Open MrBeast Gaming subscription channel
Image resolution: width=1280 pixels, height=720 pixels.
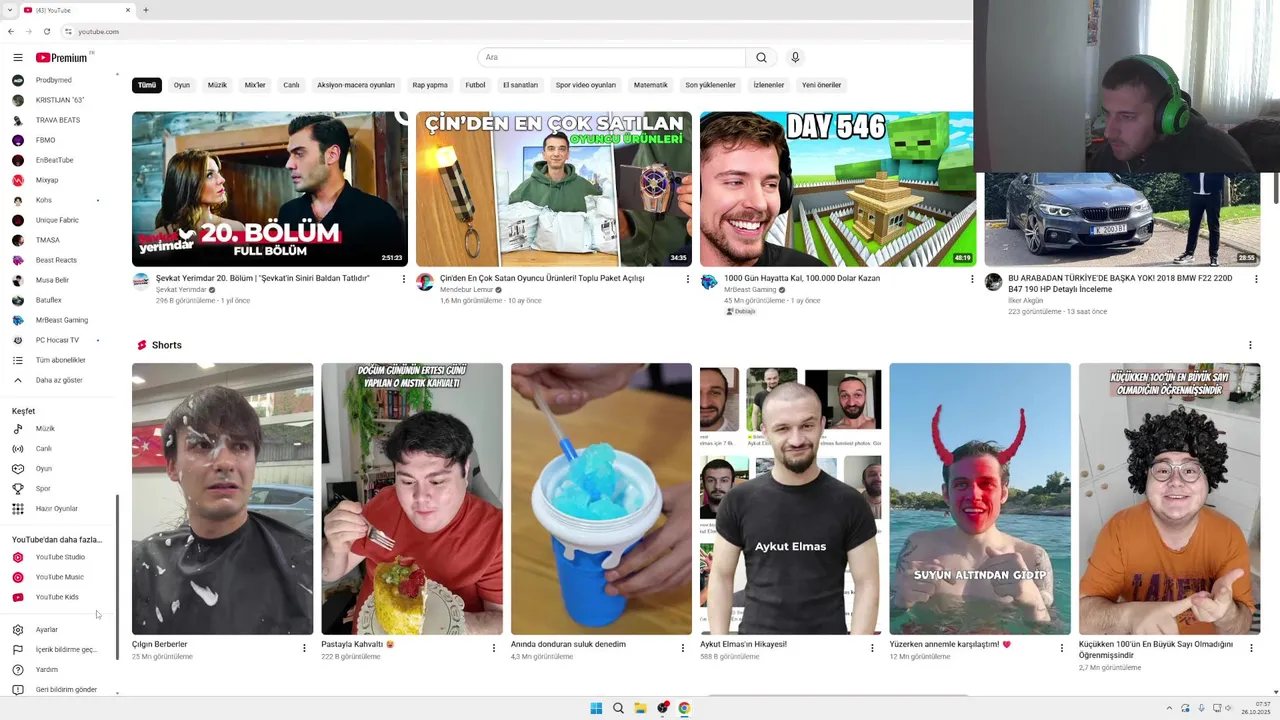tap(60, 320)
